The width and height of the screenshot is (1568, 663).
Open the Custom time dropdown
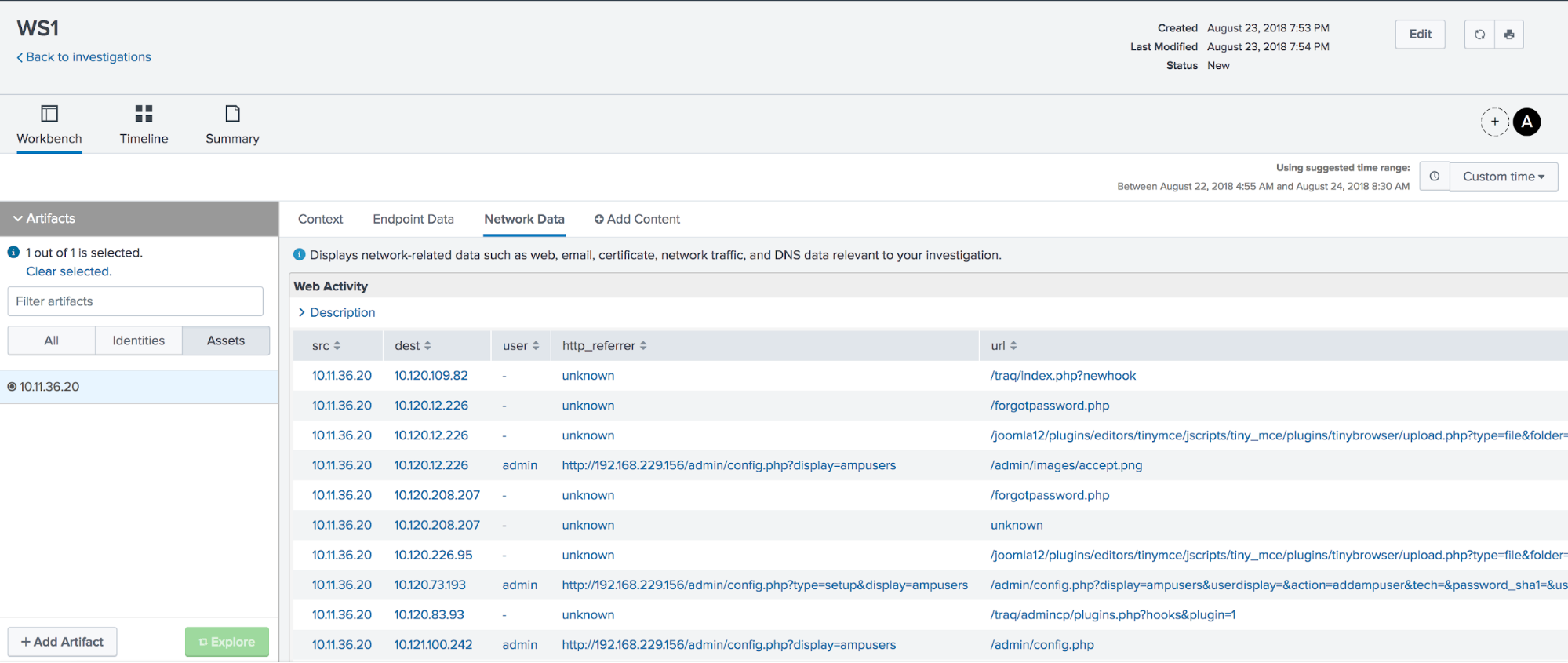[1504, 177]
